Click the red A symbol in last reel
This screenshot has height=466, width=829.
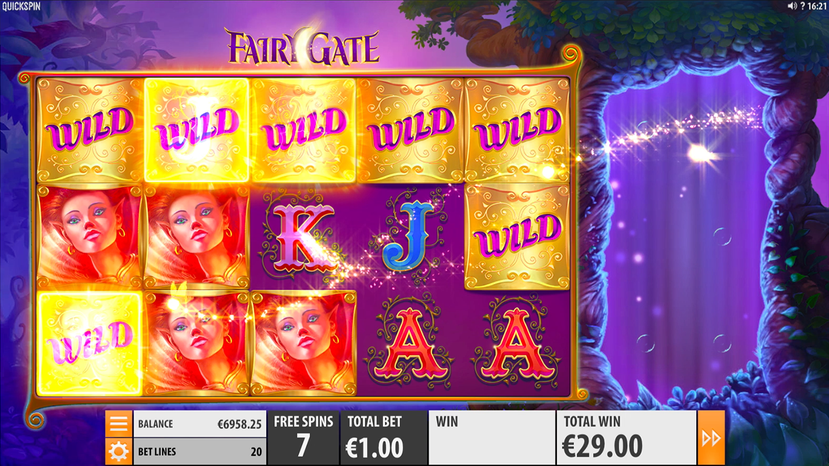pyautogui.click(x=515, y=343)
